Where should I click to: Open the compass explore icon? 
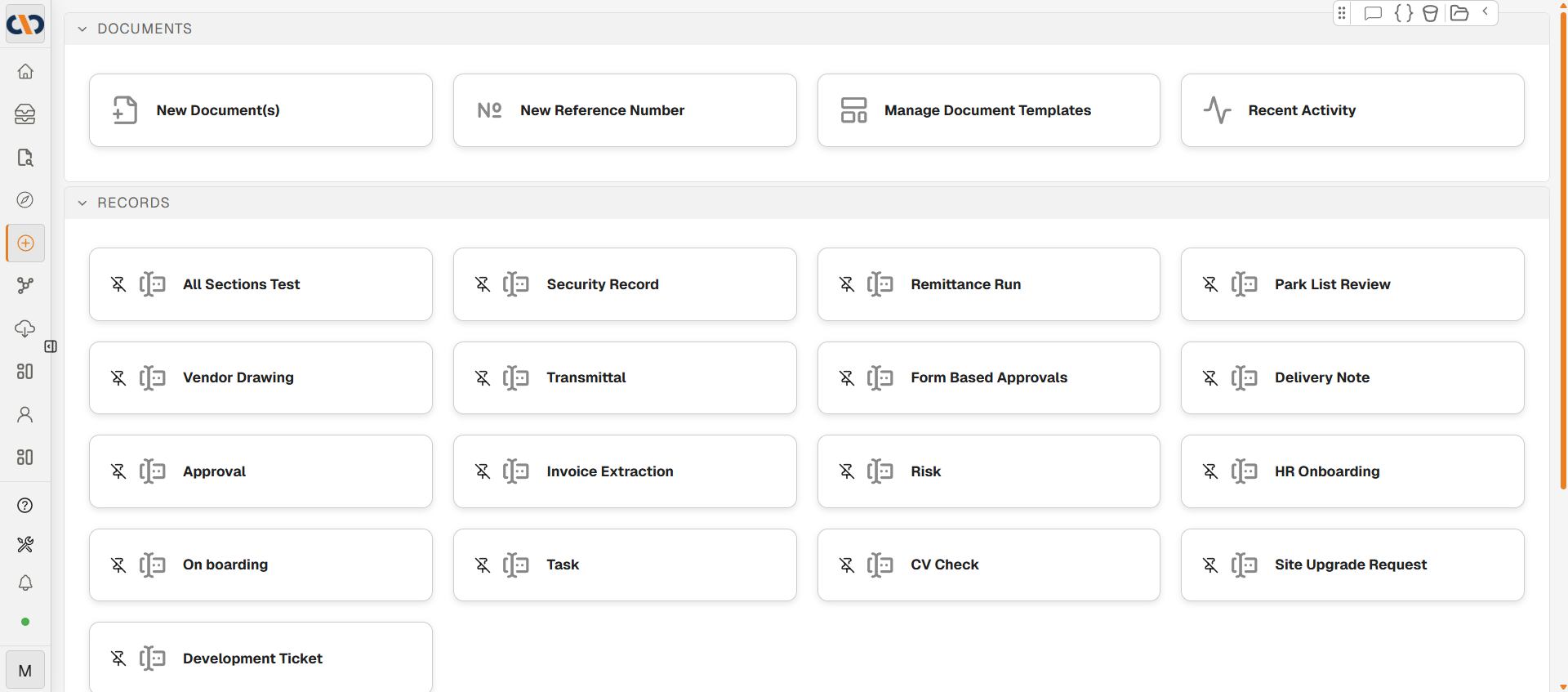[25, 200]
